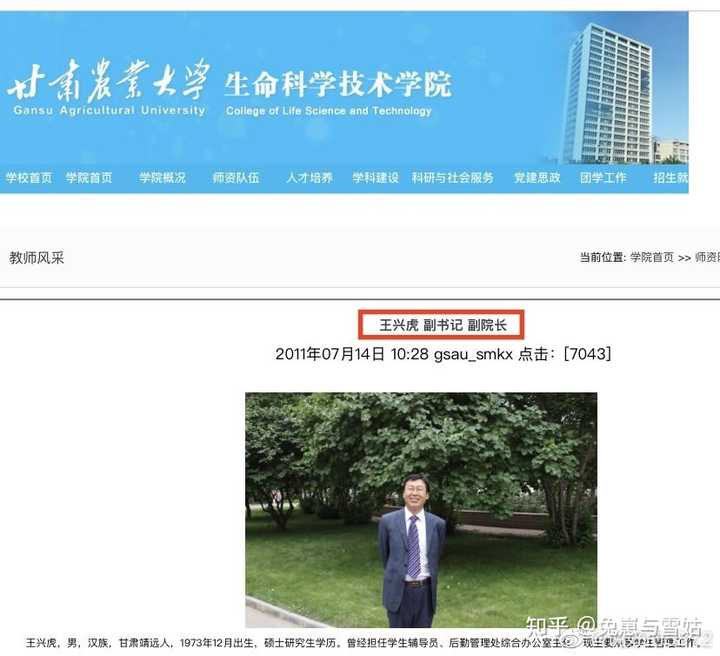Click the 生命科学技术学院 college title banner
Screen dimensions: 720x656
pyautogui.click(x=338, y=93)
